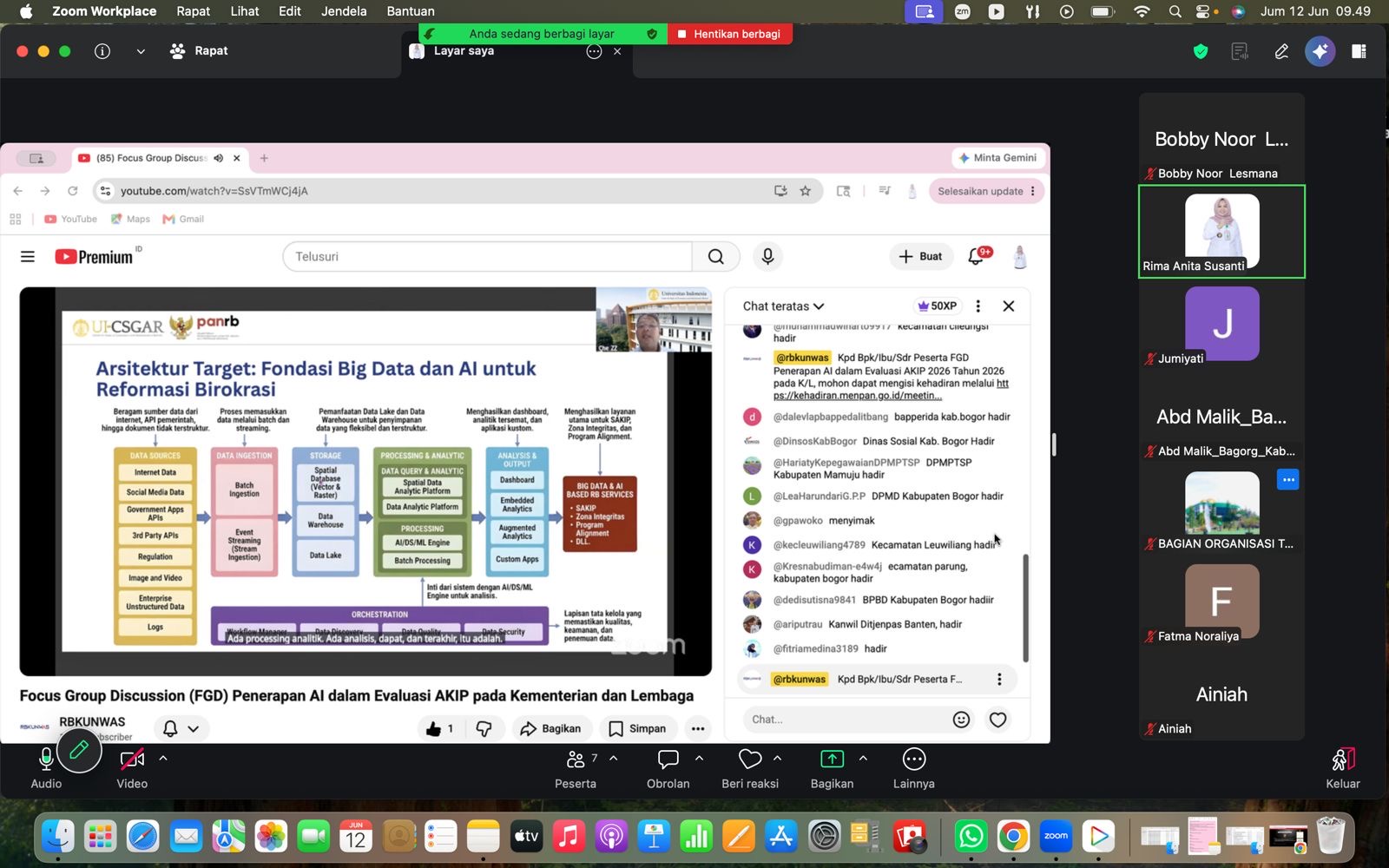Mute the YouTube tab audio
The image size is (1389, 868).
(x=219, y=158)
